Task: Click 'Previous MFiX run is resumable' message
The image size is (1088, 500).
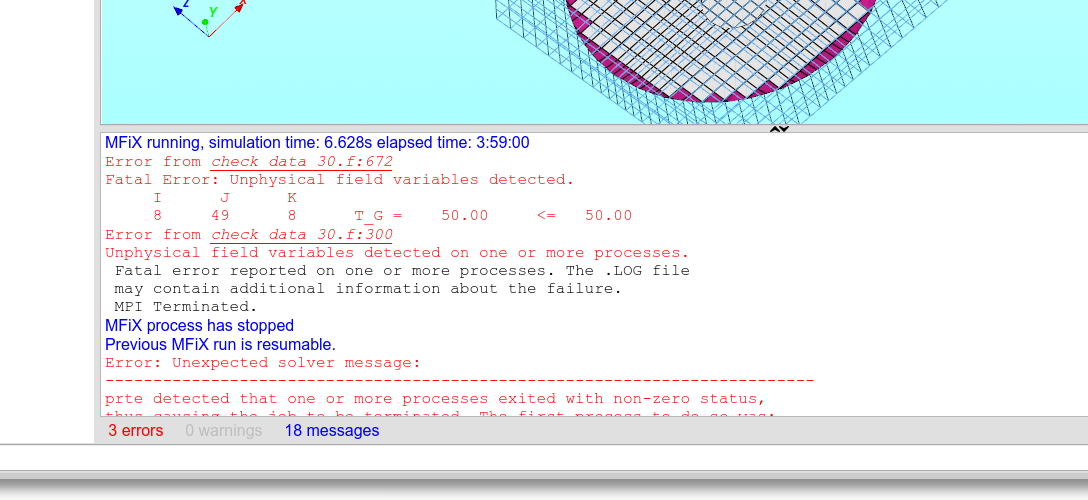Action: pos(220,344)
